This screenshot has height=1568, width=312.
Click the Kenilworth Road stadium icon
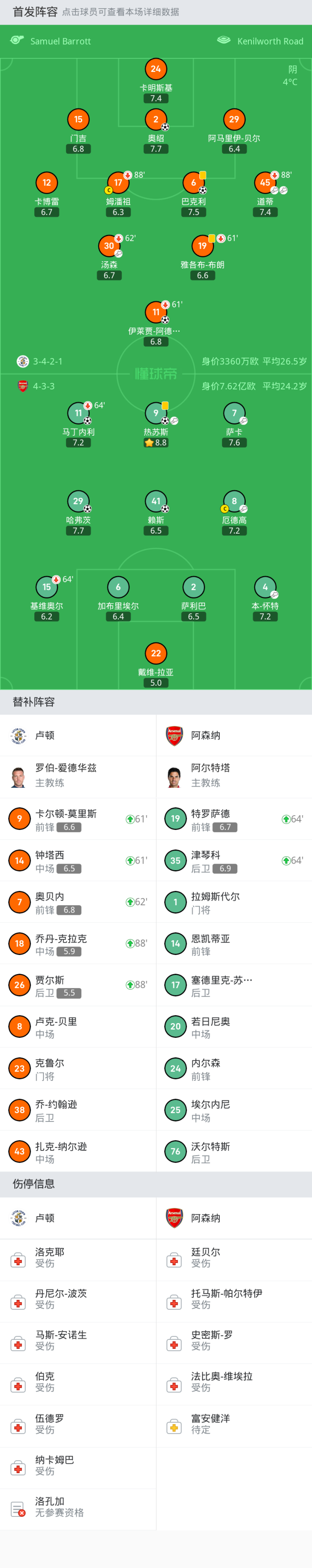click(224, 40)
